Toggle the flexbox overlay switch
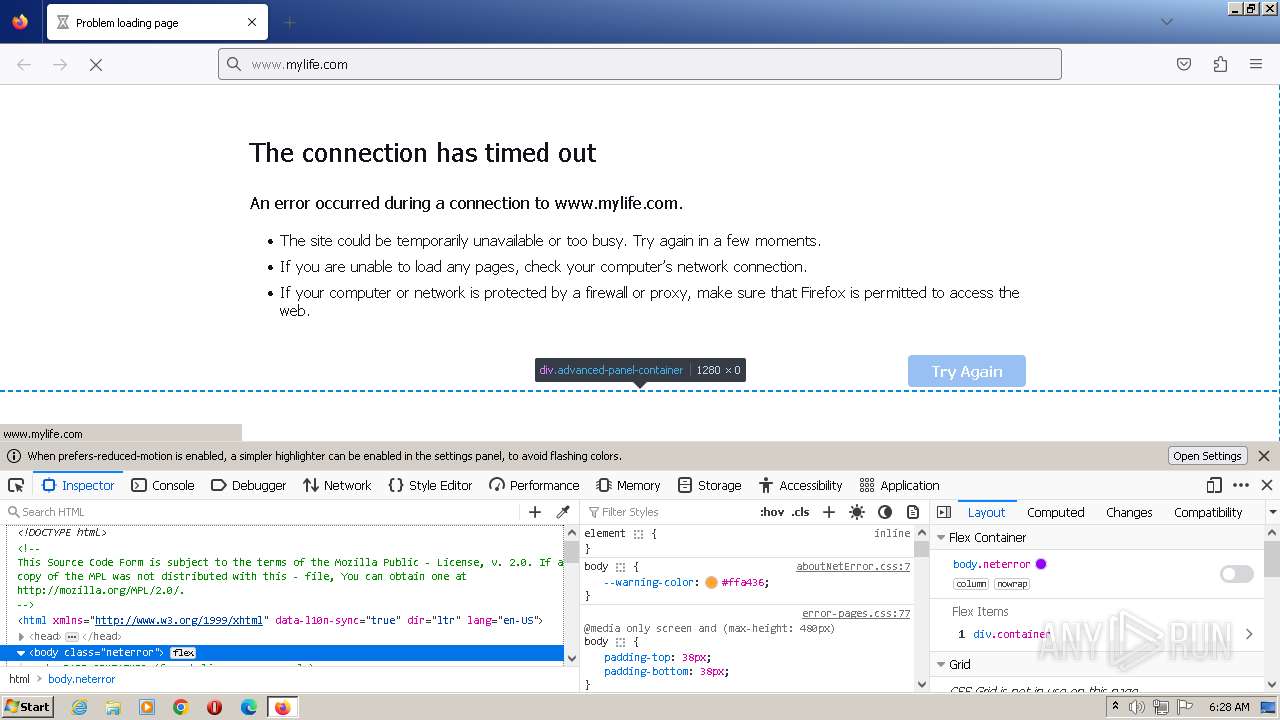The height and width of the screenshot is (720, 1280). pos(1236,574)
